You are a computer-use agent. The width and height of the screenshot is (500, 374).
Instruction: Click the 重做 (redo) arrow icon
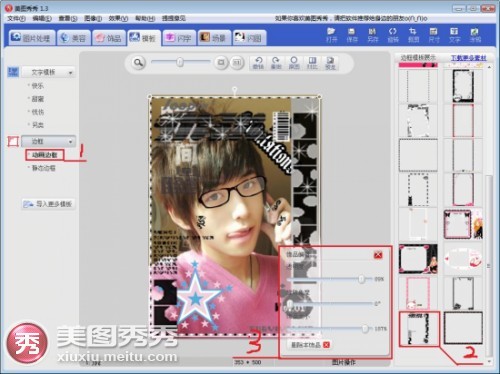pyautogui.click(x=276, y=62)
